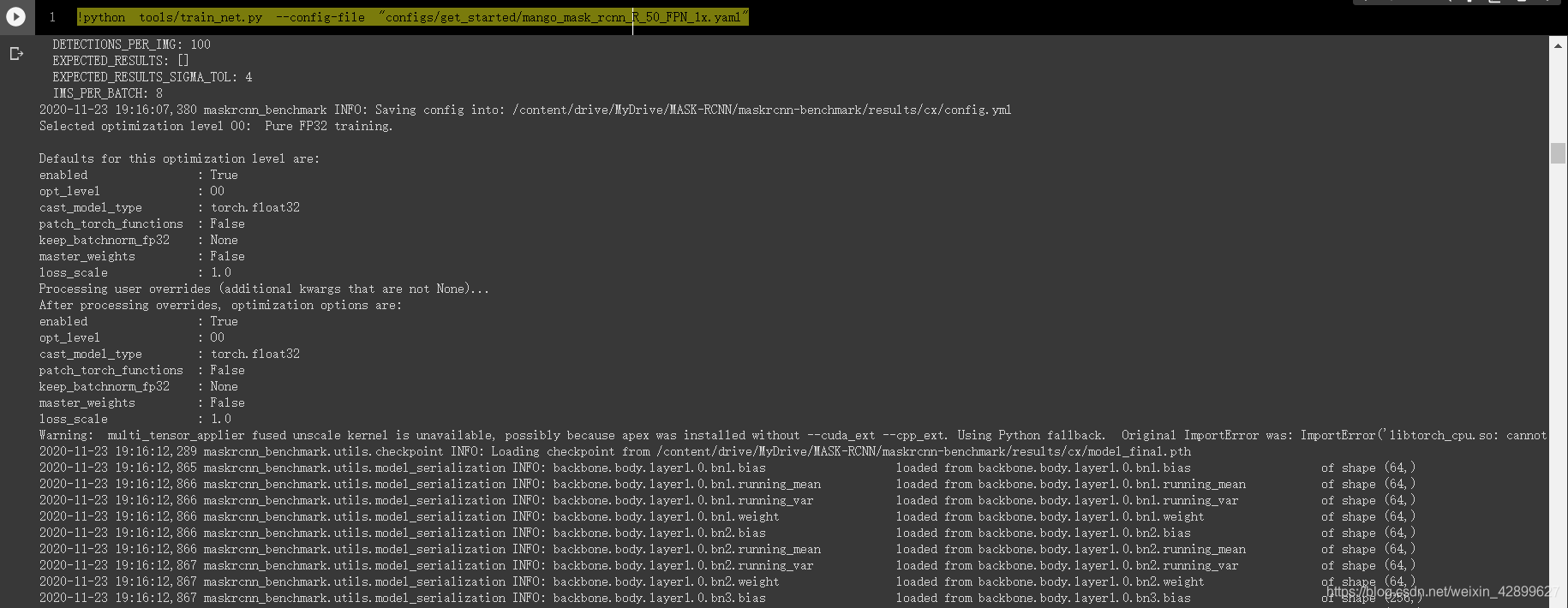The width and height of the screenshot is (1568, 608).
Task: Click 'Defaults for this optimization level are:' line
Action: pyautogui.click(x=179, y=158)
